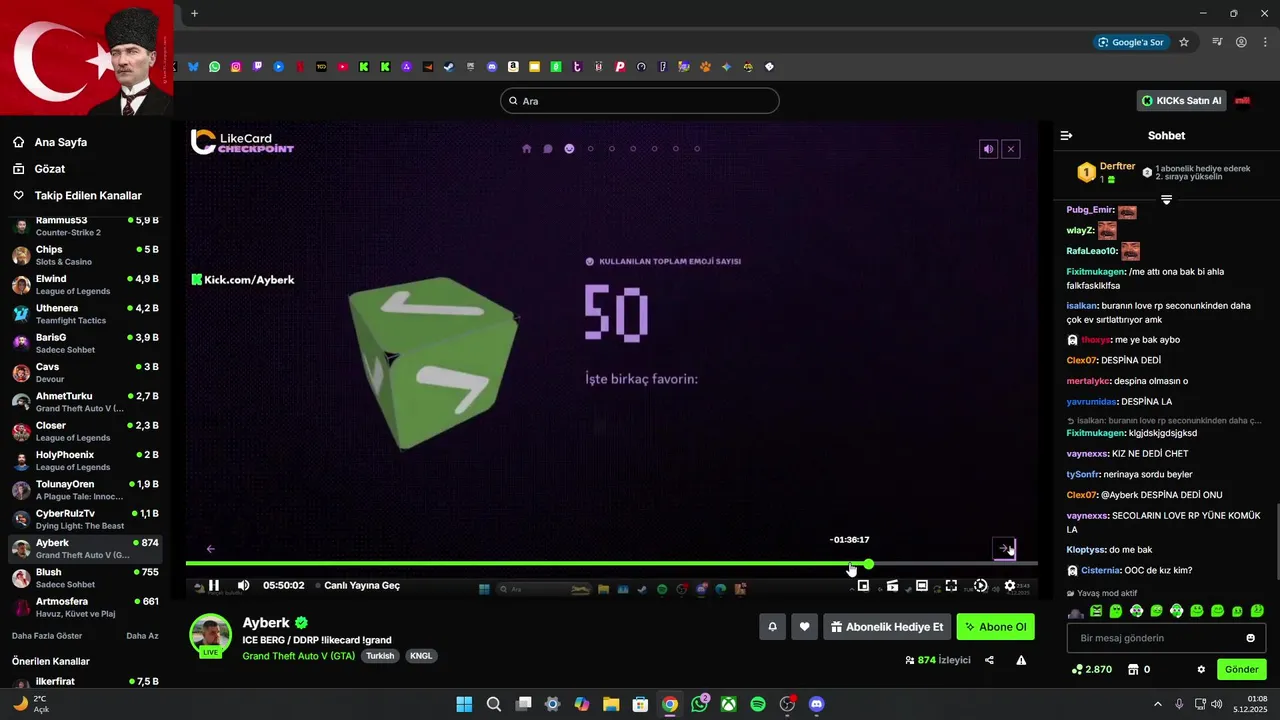Open the Chips channel in sidebar

(x=85, y=255)
